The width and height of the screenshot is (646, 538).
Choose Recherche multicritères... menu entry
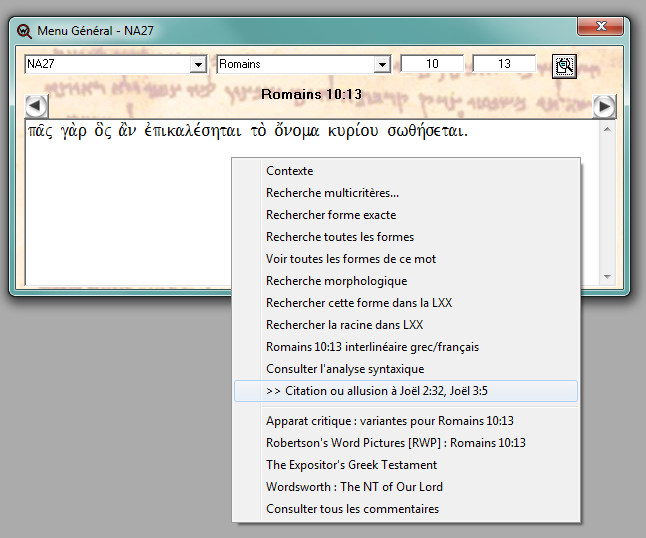click(406, 193)
